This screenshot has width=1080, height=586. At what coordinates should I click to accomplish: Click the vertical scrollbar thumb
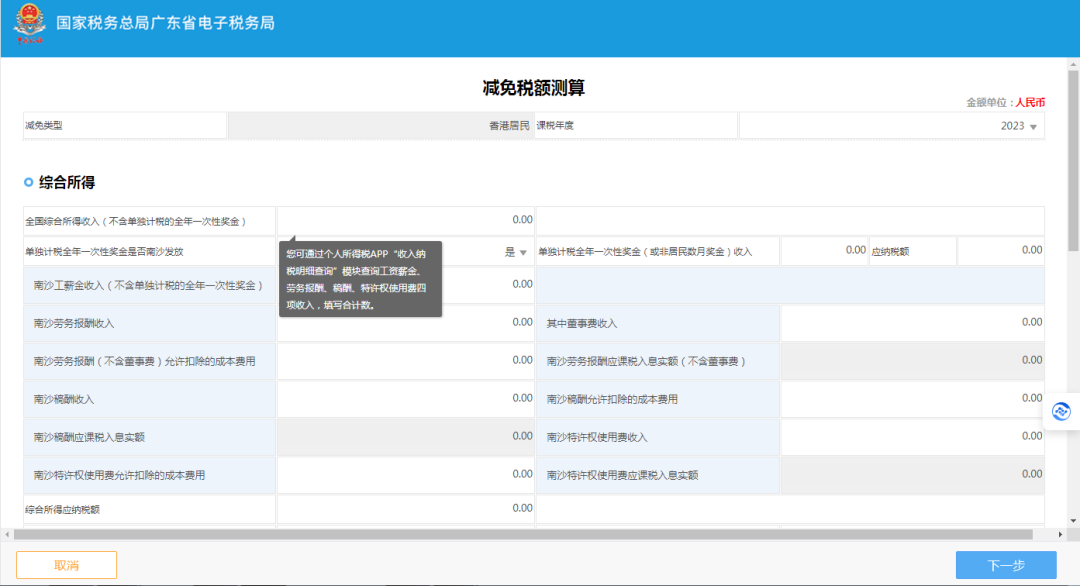(1073, 160)
